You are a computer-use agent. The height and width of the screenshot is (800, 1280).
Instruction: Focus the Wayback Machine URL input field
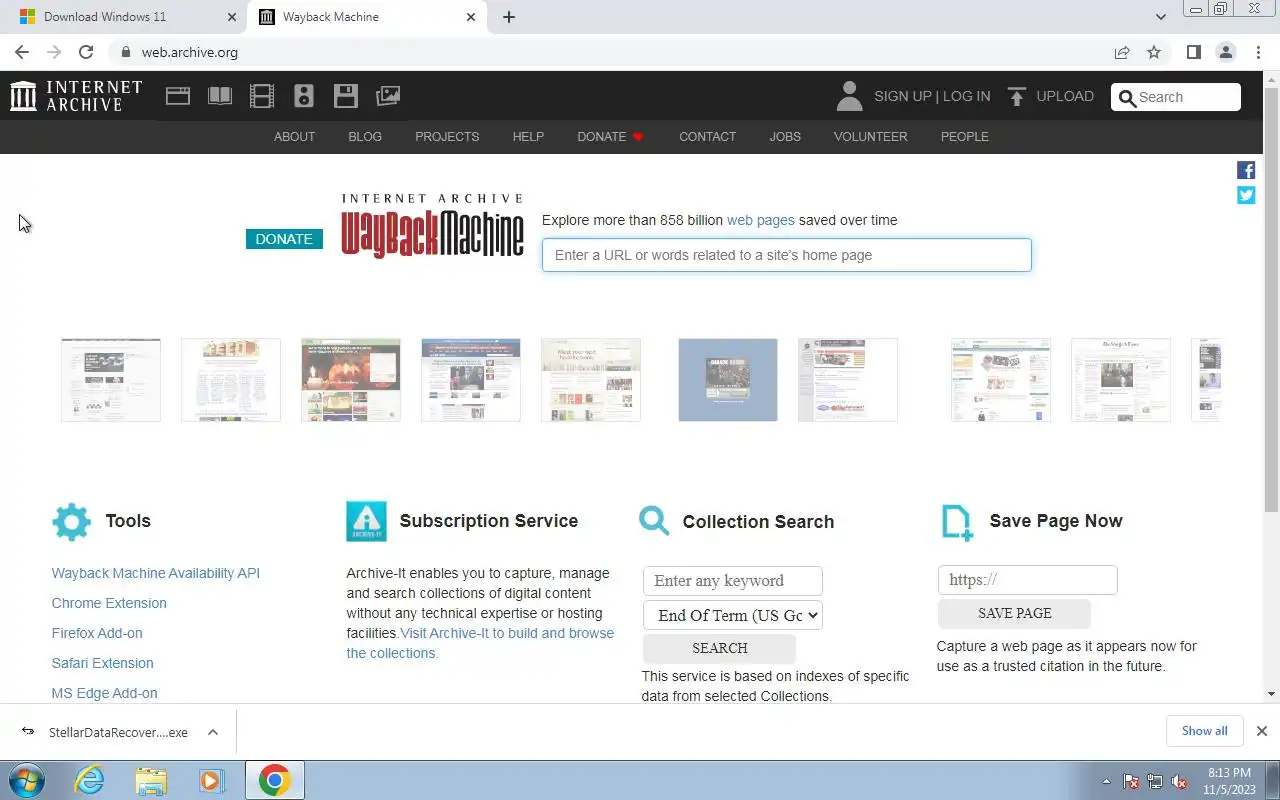point(786,255)
